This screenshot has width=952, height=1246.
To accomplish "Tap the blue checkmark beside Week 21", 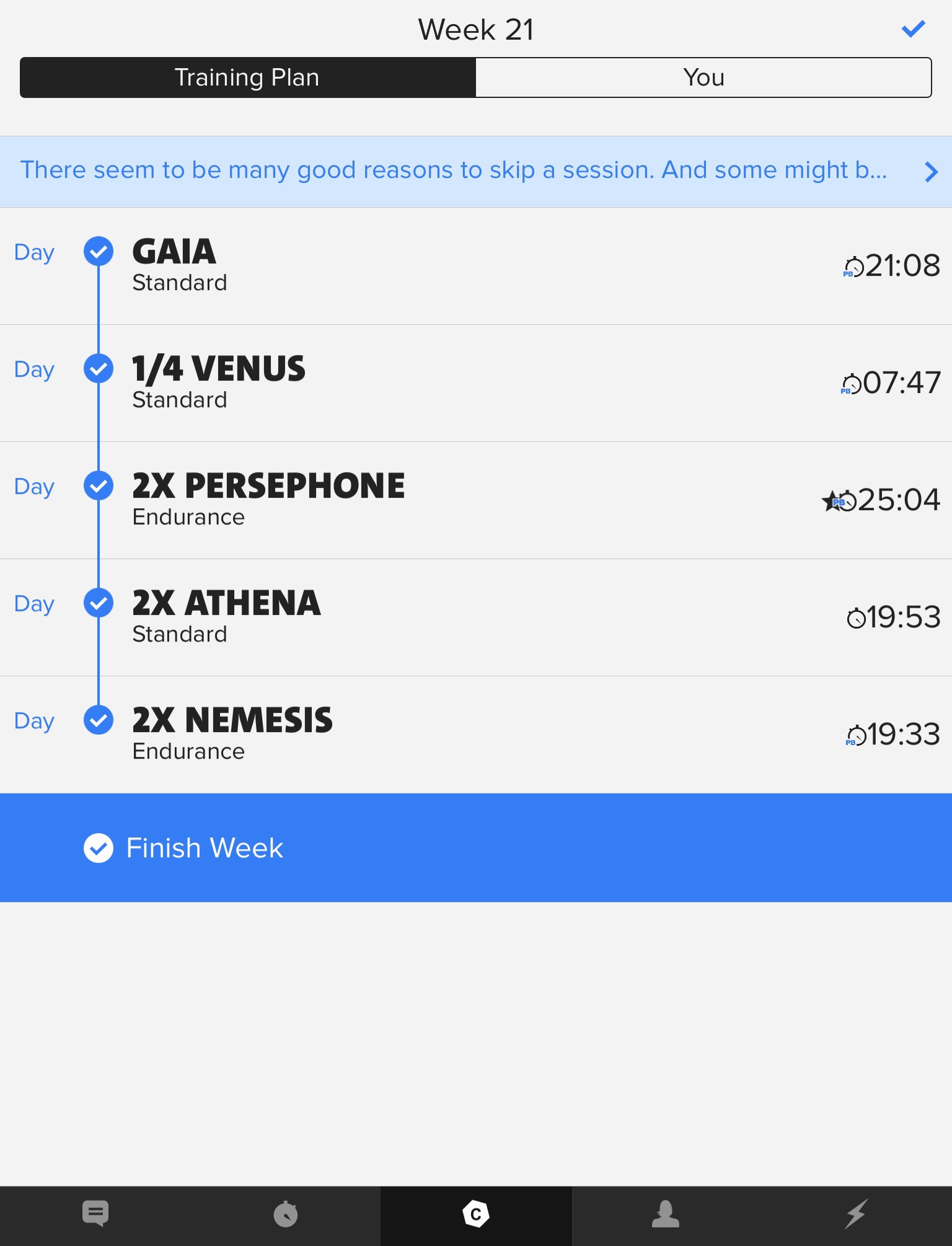I will 913,29.
